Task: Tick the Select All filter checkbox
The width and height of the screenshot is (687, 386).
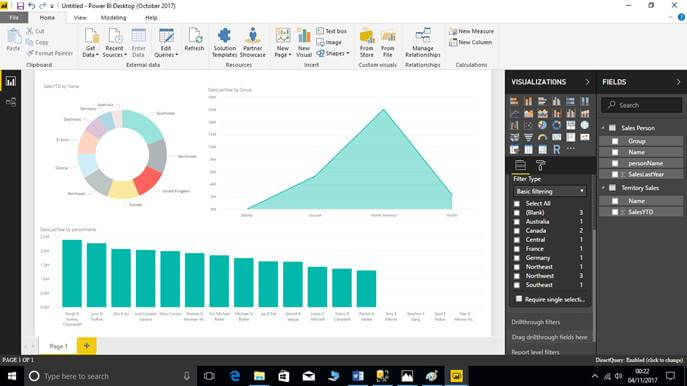Action: click(x=517, y=204)
